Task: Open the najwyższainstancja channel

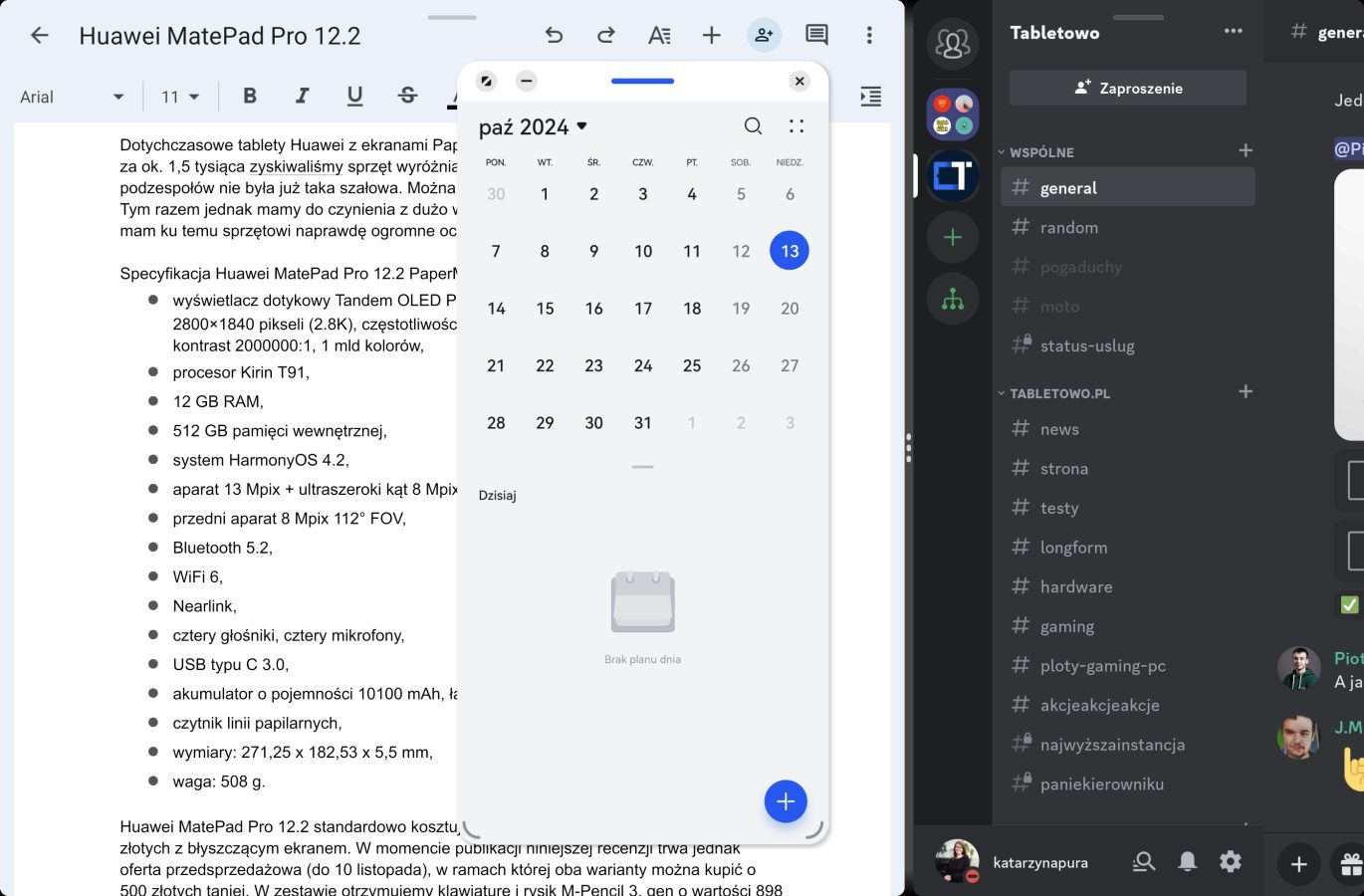Action: coord(1128,745)
